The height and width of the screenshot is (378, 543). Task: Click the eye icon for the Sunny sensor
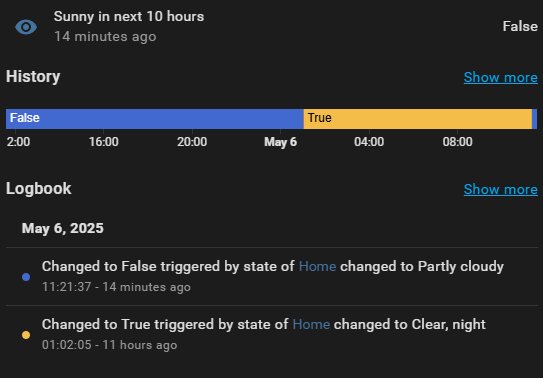point(26,27)
